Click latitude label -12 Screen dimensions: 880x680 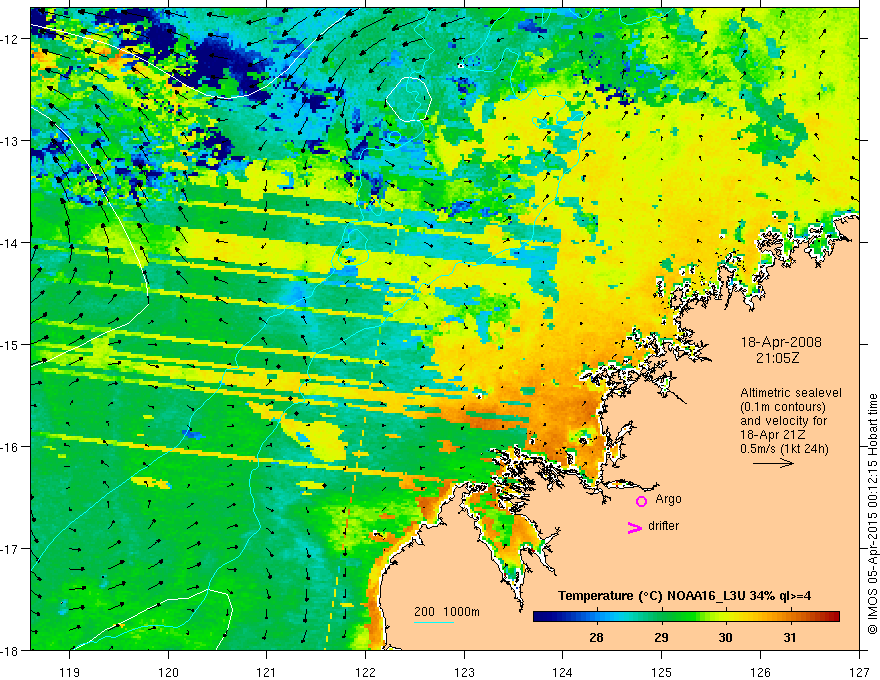pos(12,39)
